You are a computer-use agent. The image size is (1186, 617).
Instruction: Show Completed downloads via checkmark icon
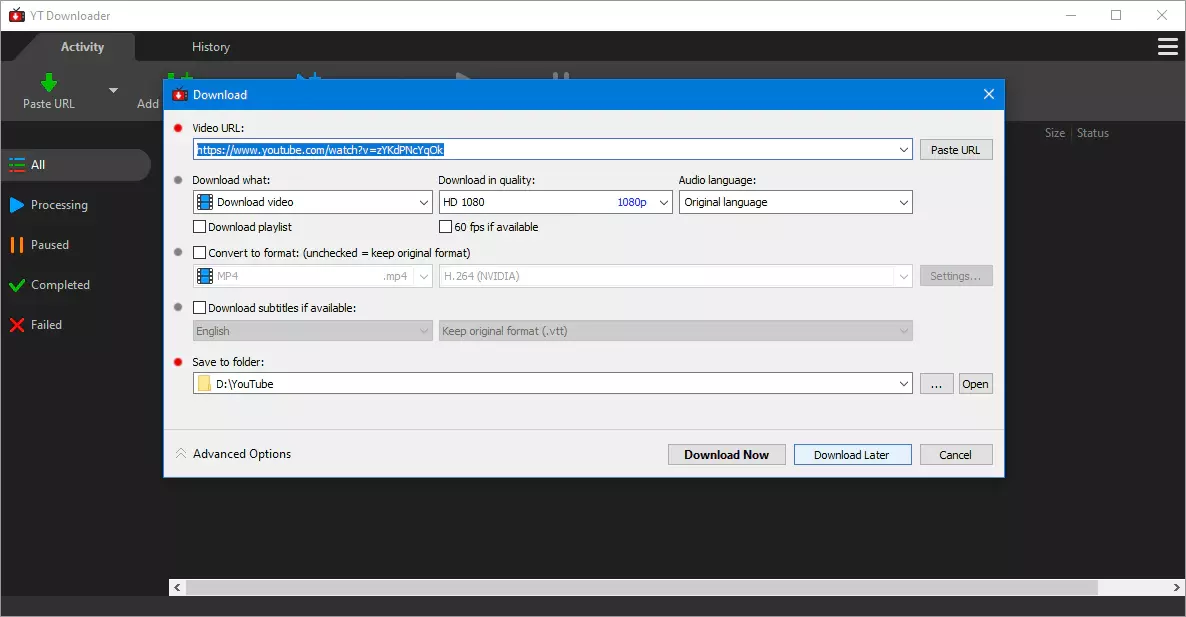tap(17, 285)
